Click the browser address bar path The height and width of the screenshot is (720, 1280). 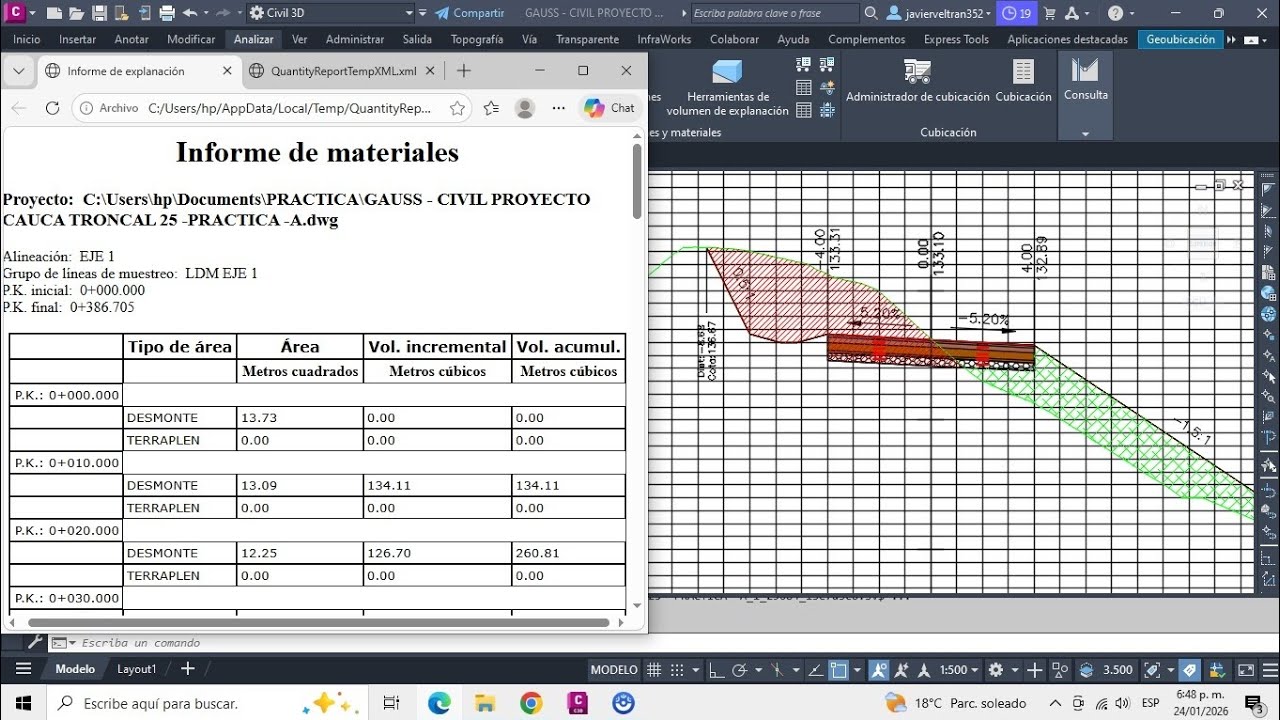(x=290, y=108)
